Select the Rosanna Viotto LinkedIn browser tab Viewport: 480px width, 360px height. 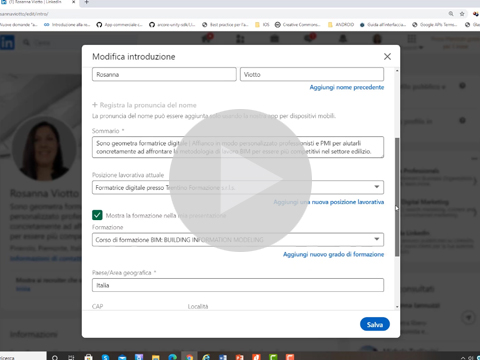point(35,2)
